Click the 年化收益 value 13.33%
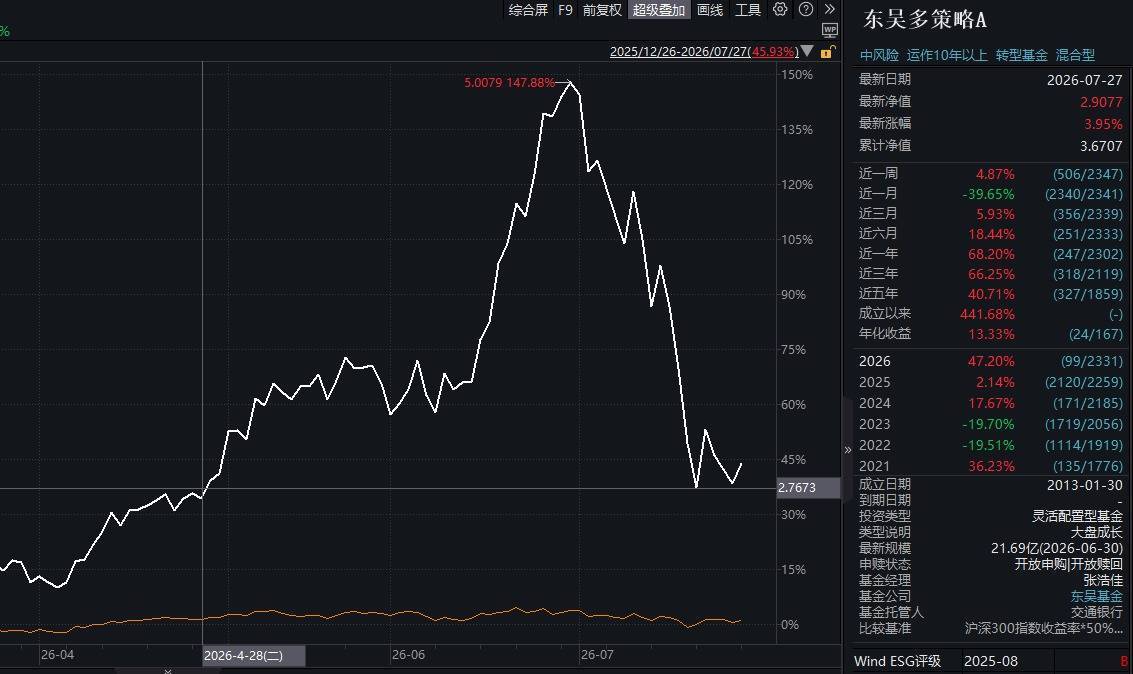The height and width of the screenshot is (674, 1133). pyautogui.click(x=991, y=334)
